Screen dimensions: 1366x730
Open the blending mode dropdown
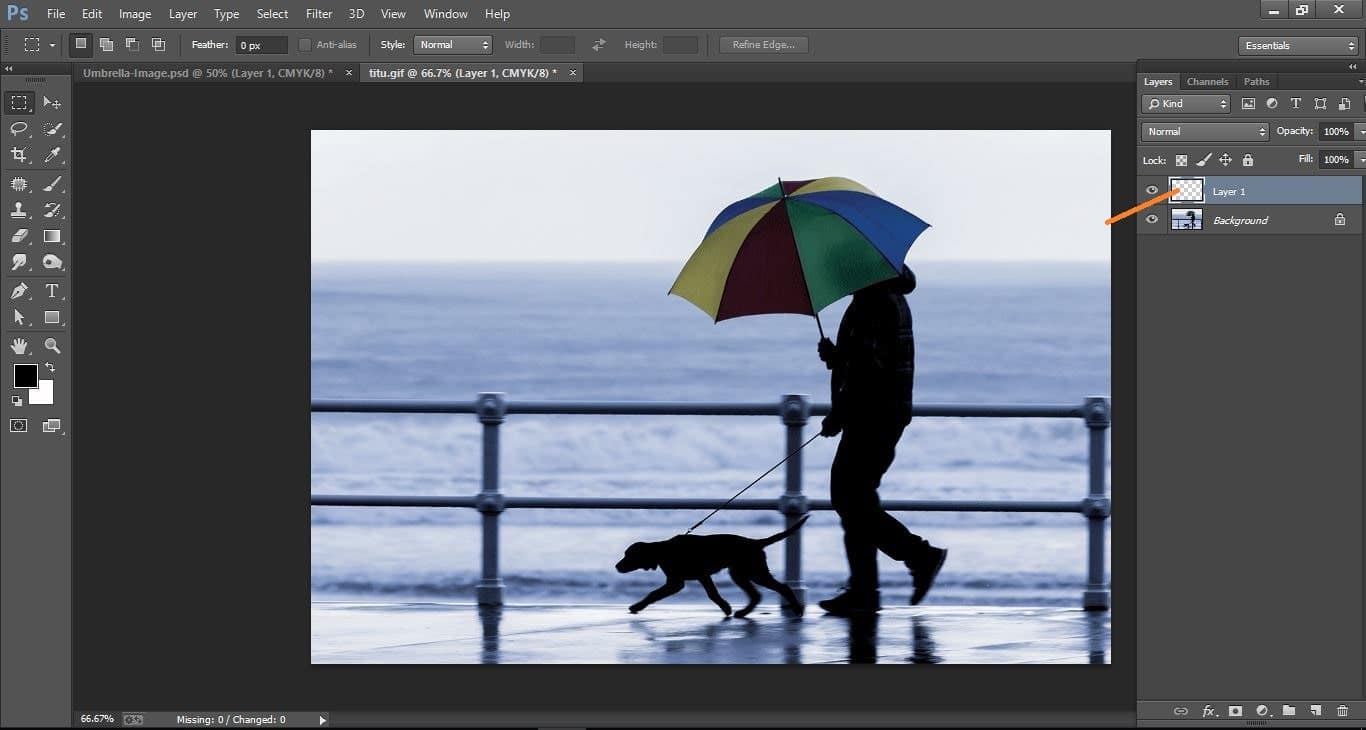coord(1204,131)
